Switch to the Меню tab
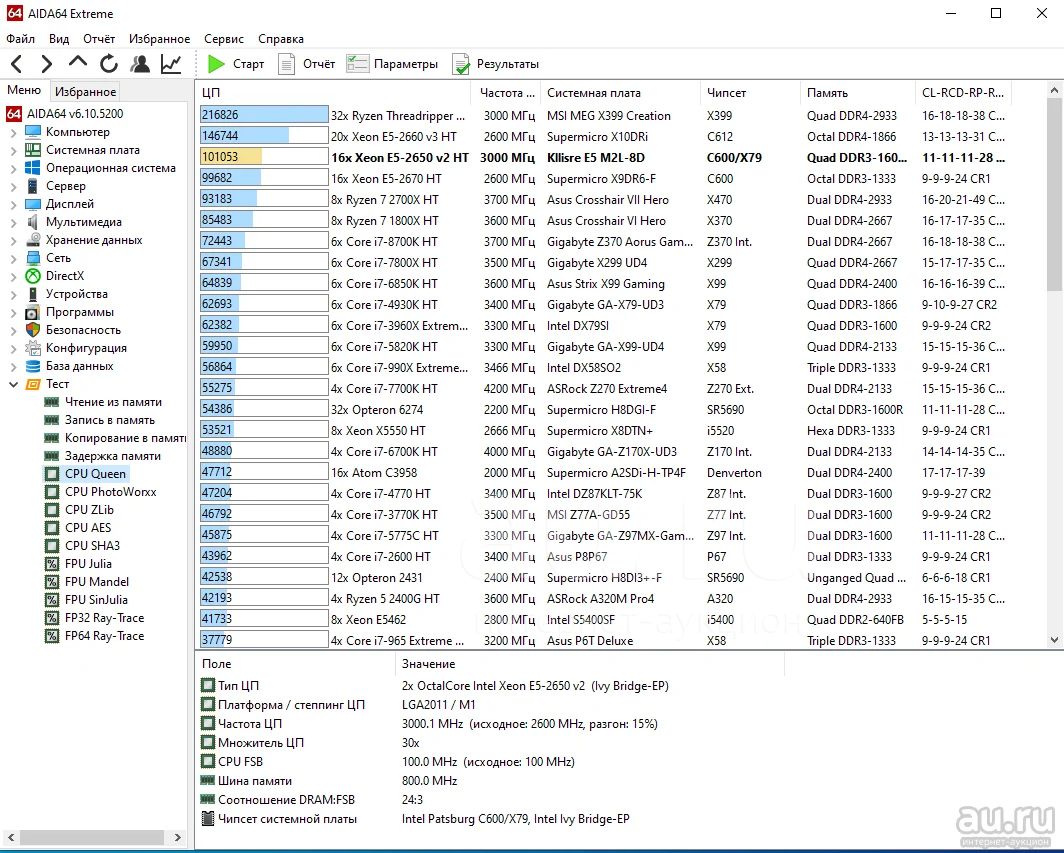 point(24,90)
